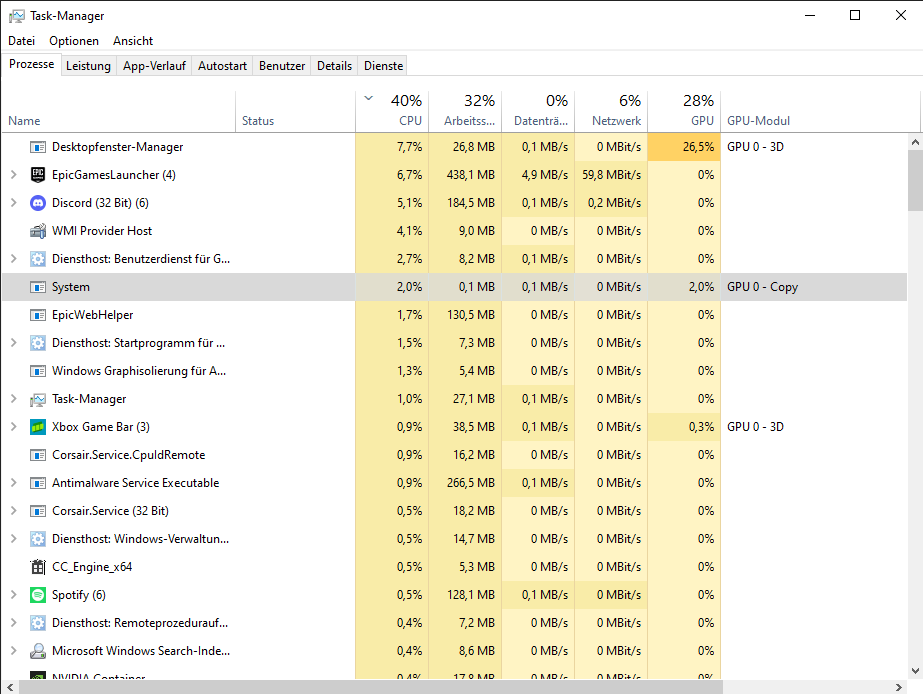The width and height of the screenshot is (923, 694).
Task: Click the WMI Provider Host icon
Action: coord(38,231)
